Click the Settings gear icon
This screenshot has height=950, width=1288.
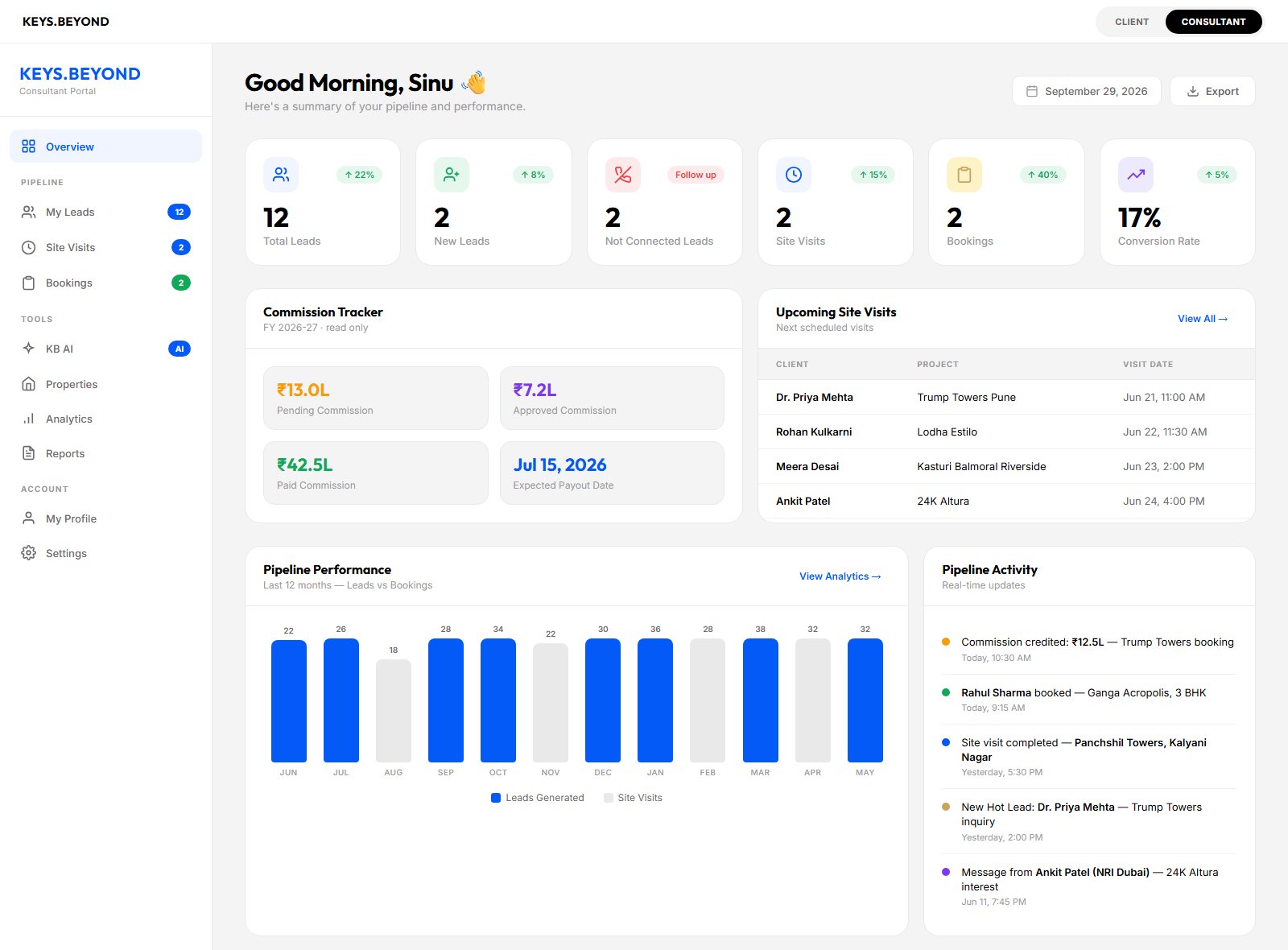[x=28, y=553]
